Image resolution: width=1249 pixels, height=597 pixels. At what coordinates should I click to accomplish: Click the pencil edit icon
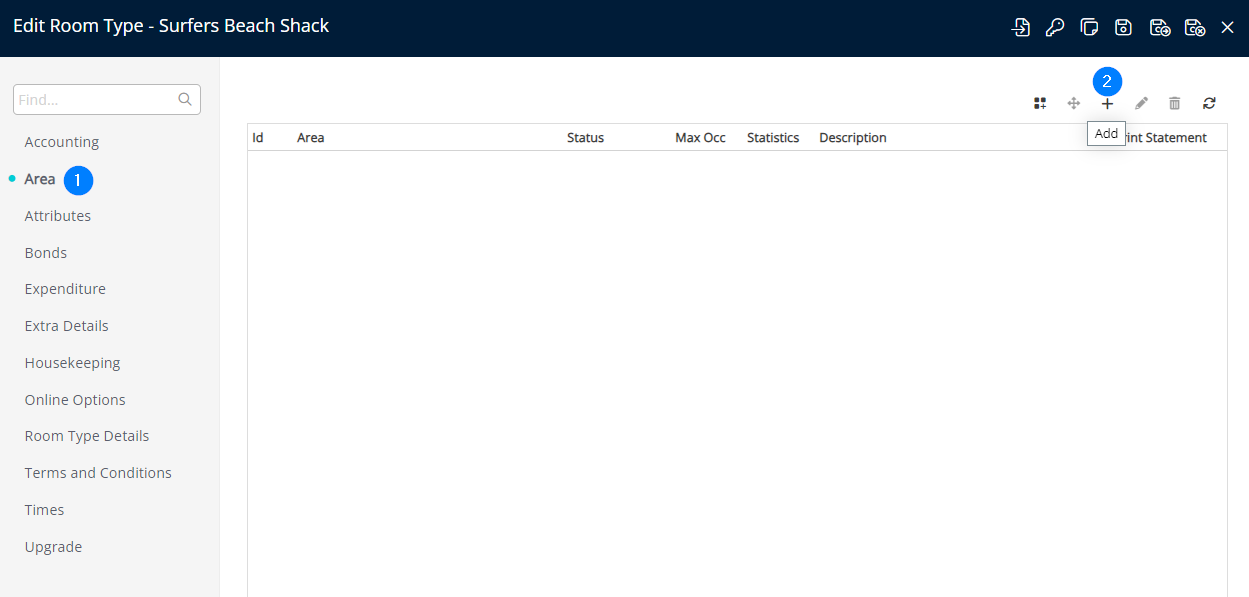coord(1141,103)
